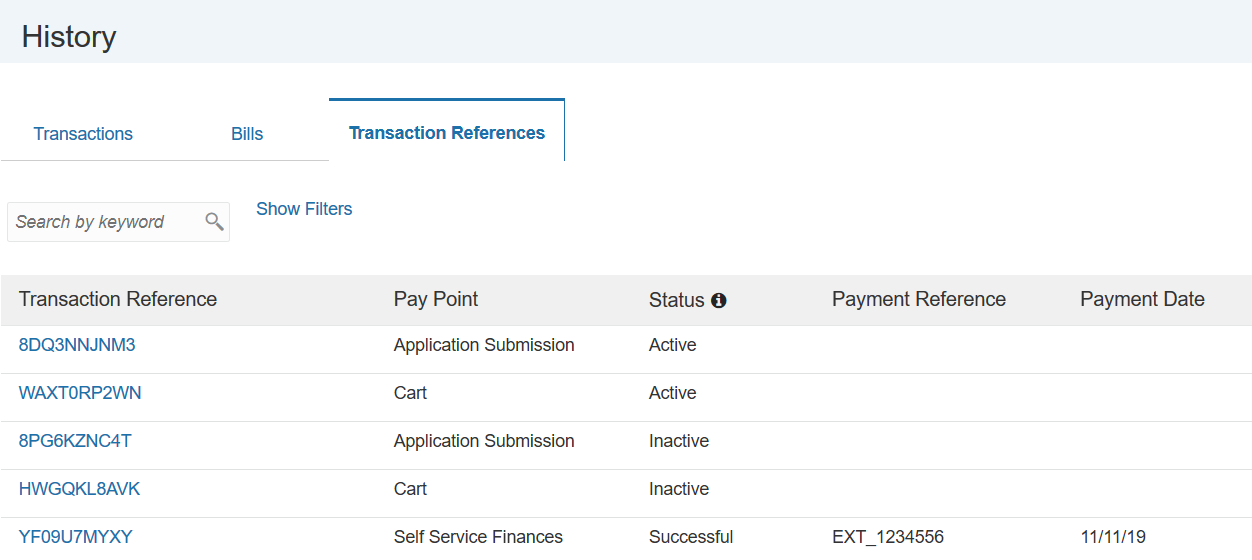Click the Transaction Reference column header
The width and height of the screenshot is (1252, 560).
point(118,299)
